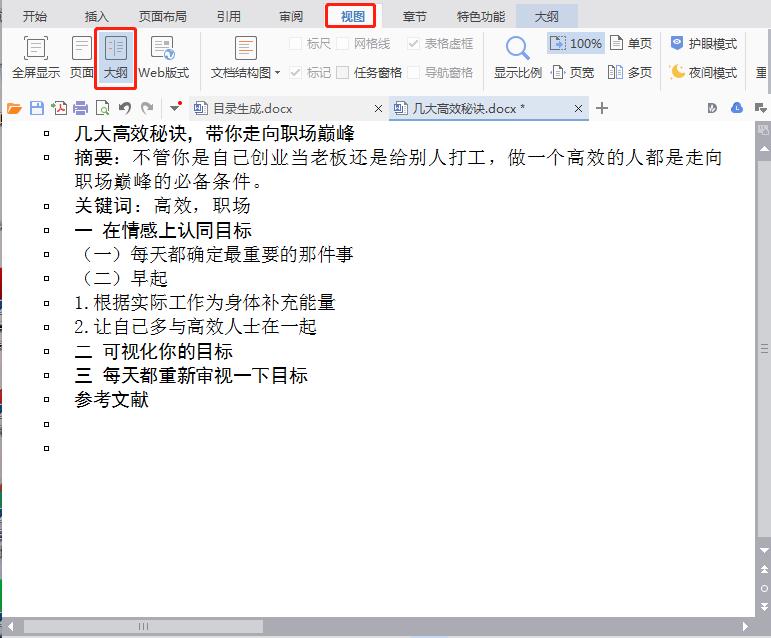The width and height of the screenshot is (771, 638).
Task: Click the outline bullet beside 一 在情感上认同目标
Action: click(46, 230)
